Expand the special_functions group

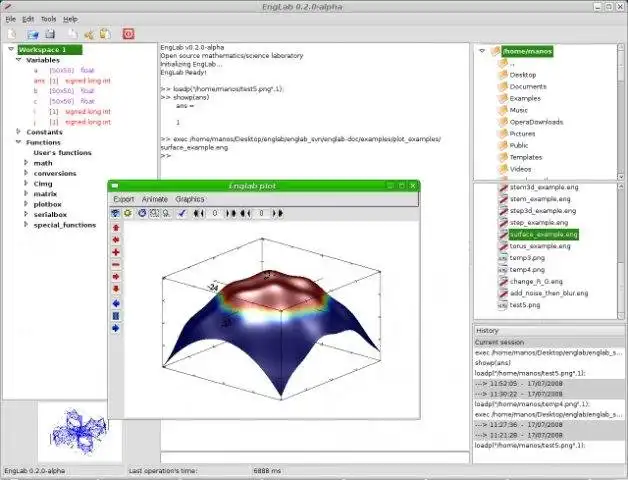pos(26,224)
